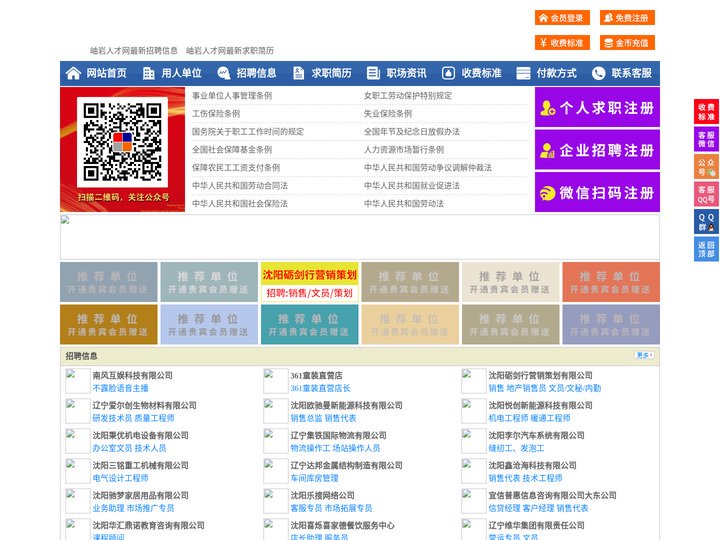Click the orange 收费标准 button at top

pyautogui.click(x=562, y=43)
